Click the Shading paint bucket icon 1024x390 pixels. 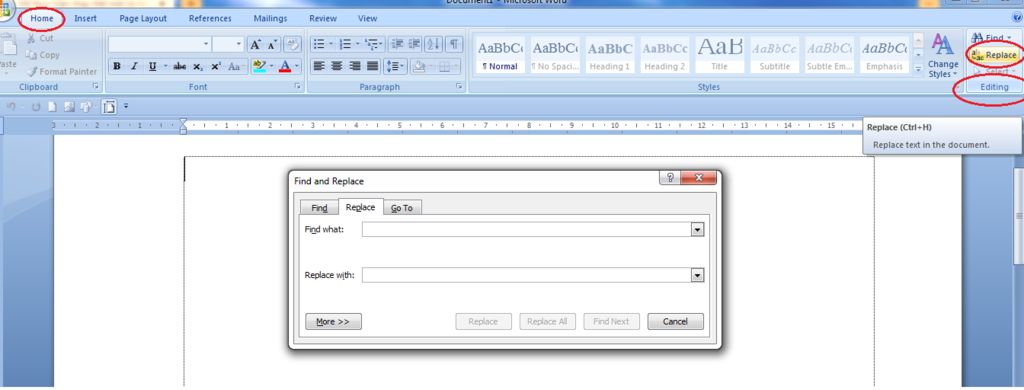coord(419,66)
